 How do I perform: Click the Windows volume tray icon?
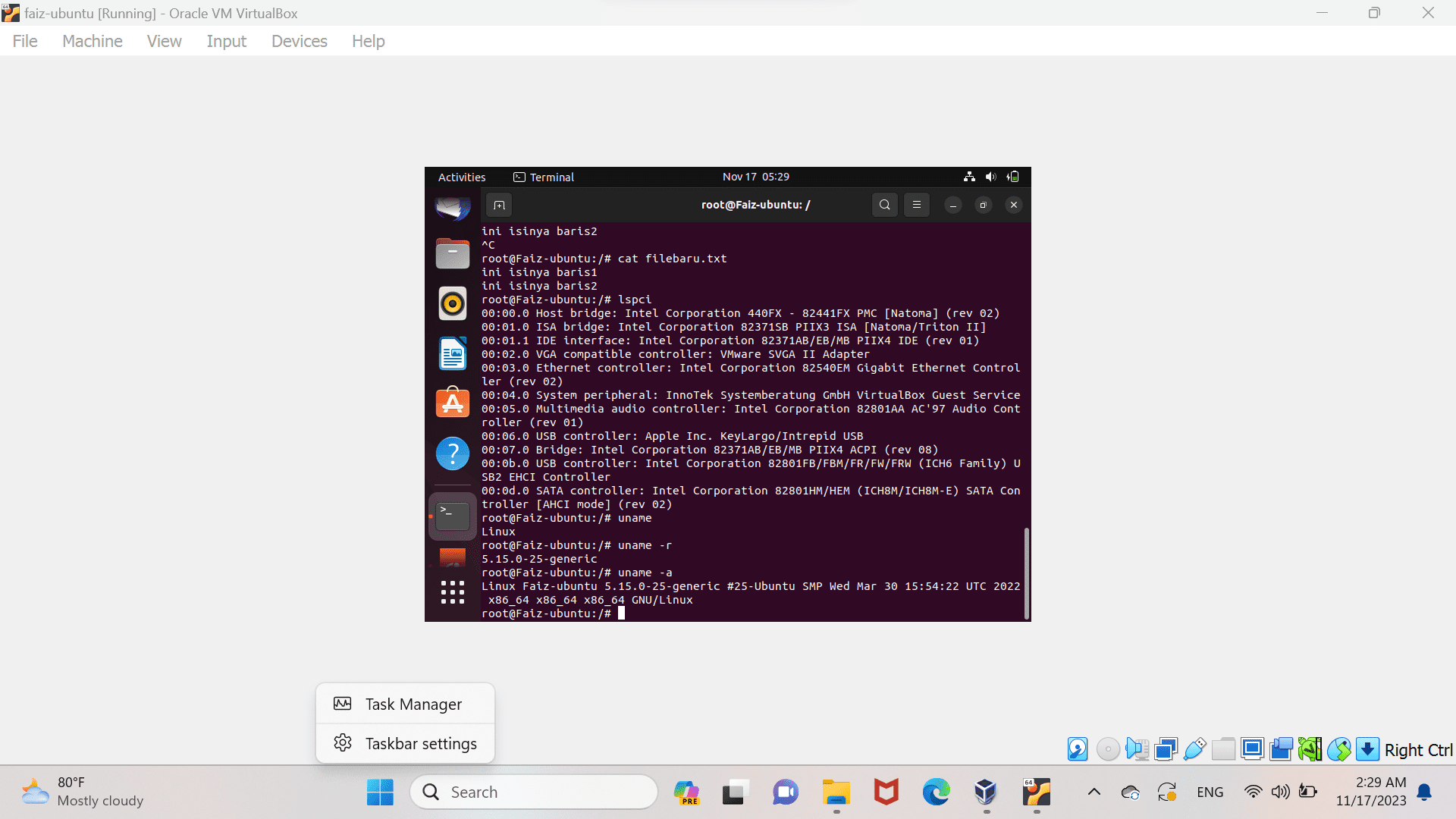pos(1281,792)
